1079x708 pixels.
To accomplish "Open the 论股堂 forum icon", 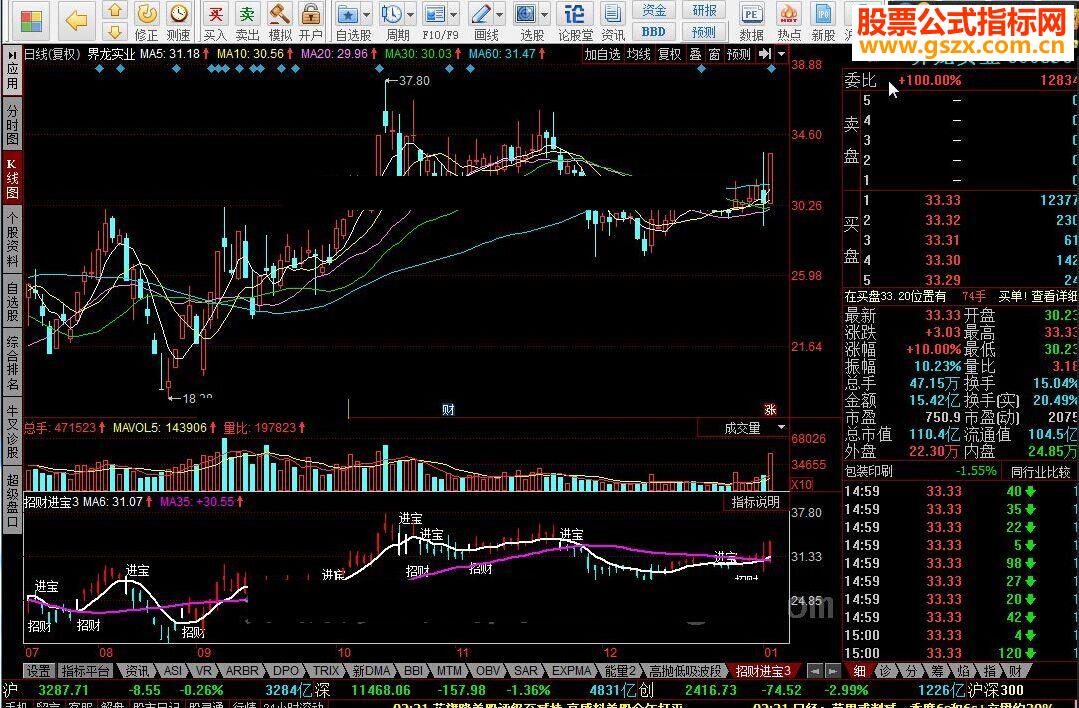I will click(x=575, y=21).
